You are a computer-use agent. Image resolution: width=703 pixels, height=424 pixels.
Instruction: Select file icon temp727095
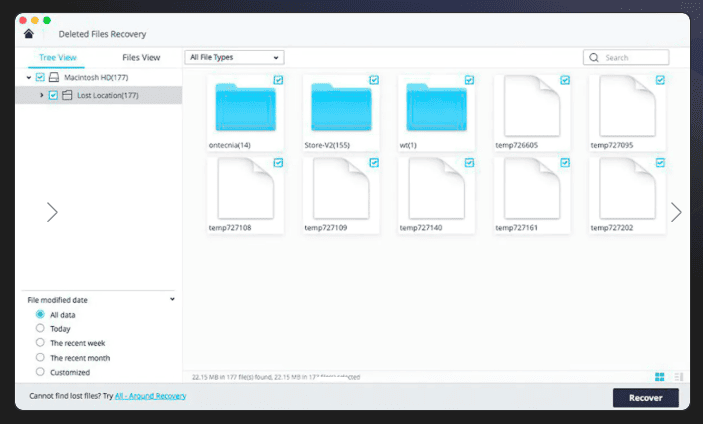(x=627, y=106)
